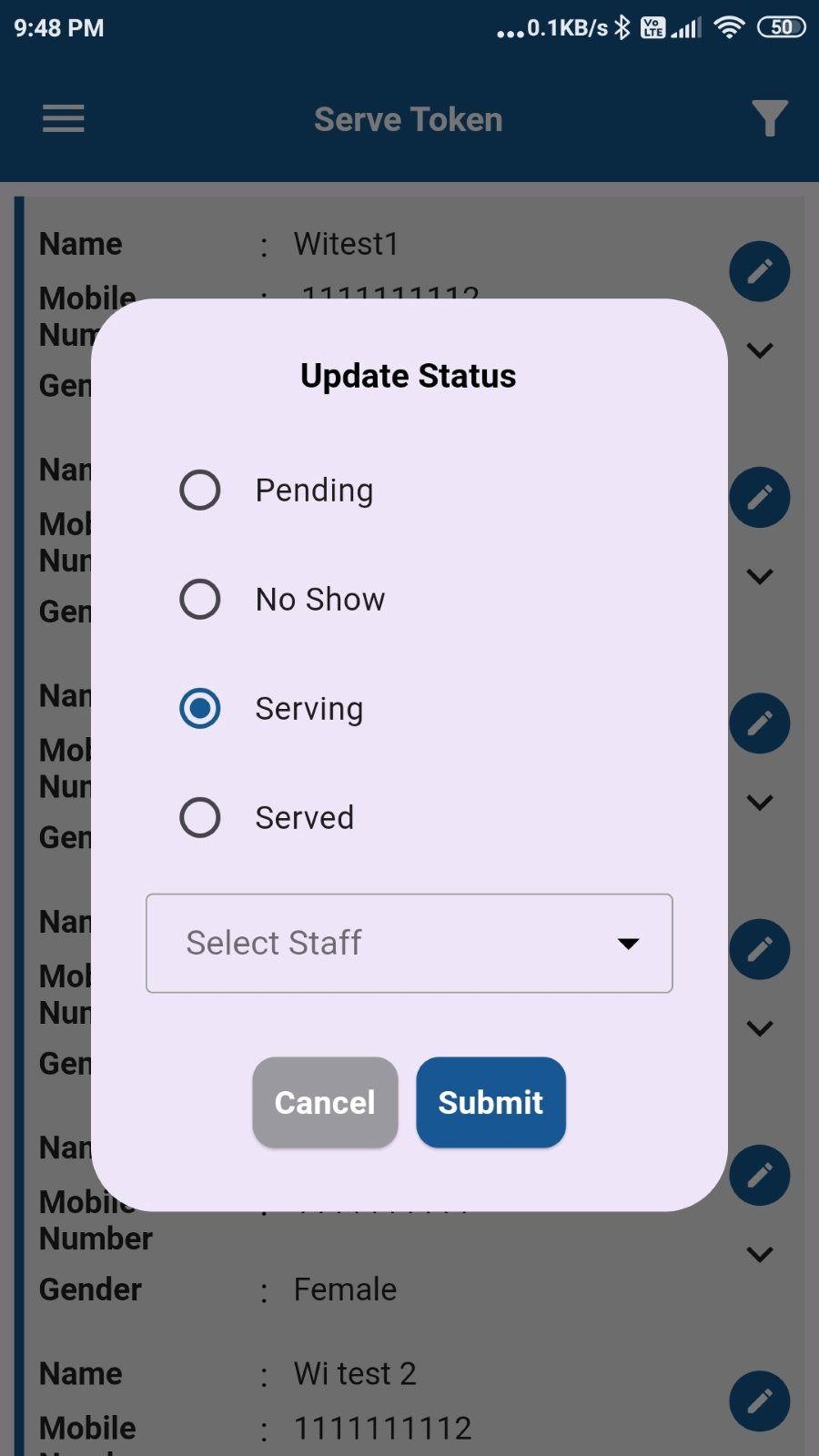Tap the filter funnel icon
This screenshot has width=819, height=1456.
coord(770,118)
